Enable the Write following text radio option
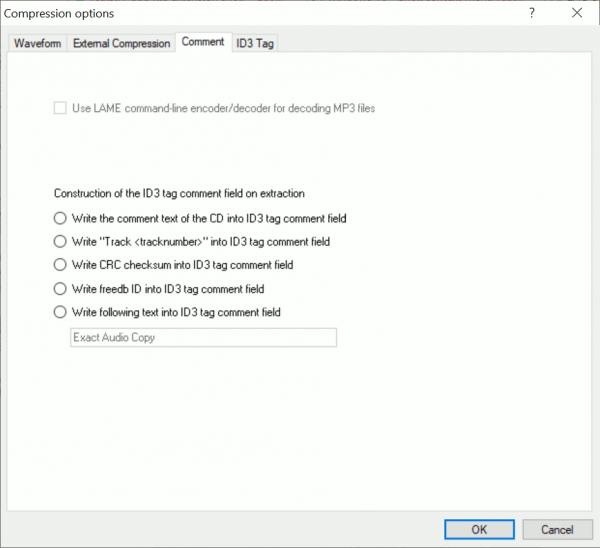 pyautogui.click(x=60, y=312)
